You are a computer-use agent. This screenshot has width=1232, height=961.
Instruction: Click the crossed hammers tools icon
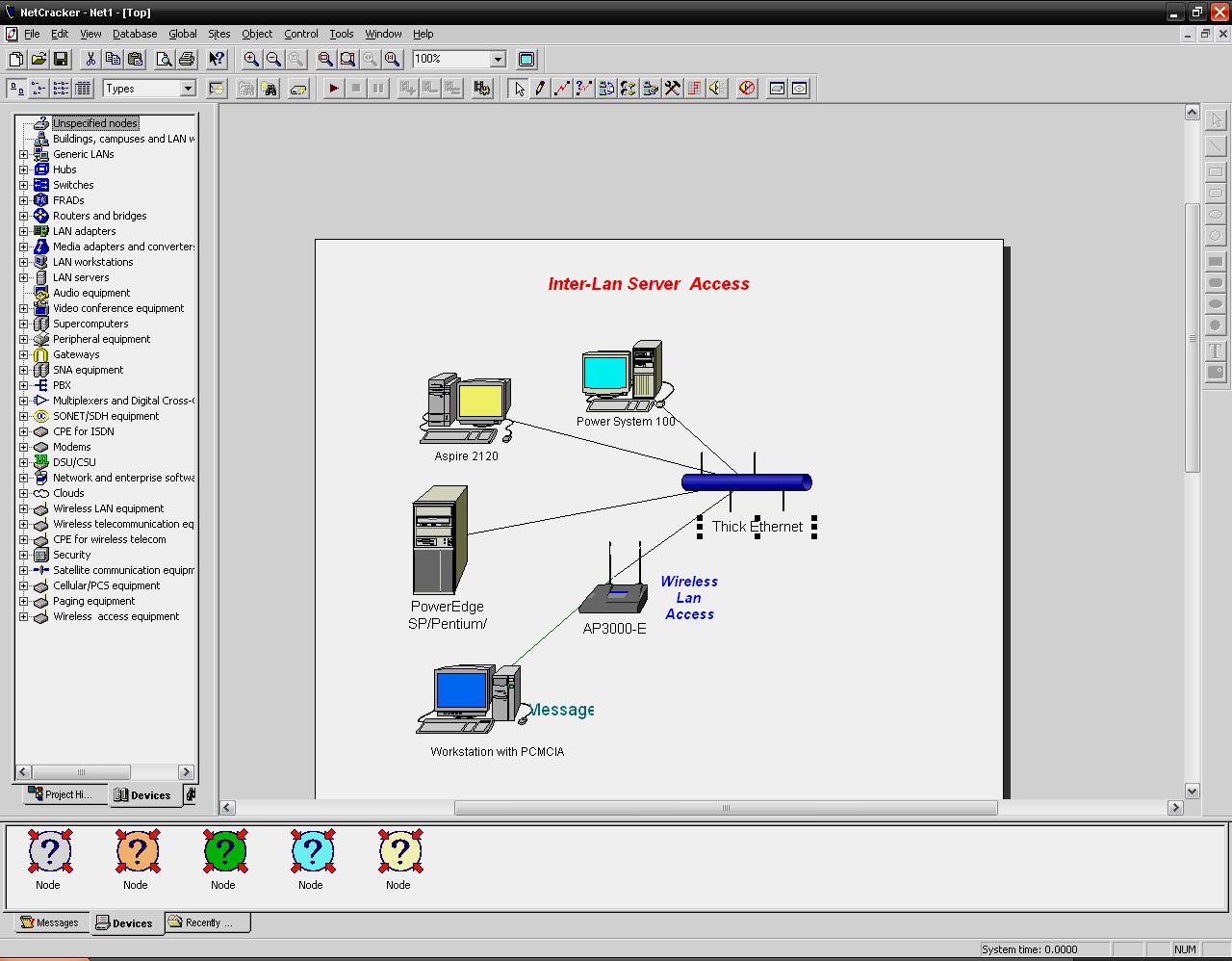tap(673, 89)
